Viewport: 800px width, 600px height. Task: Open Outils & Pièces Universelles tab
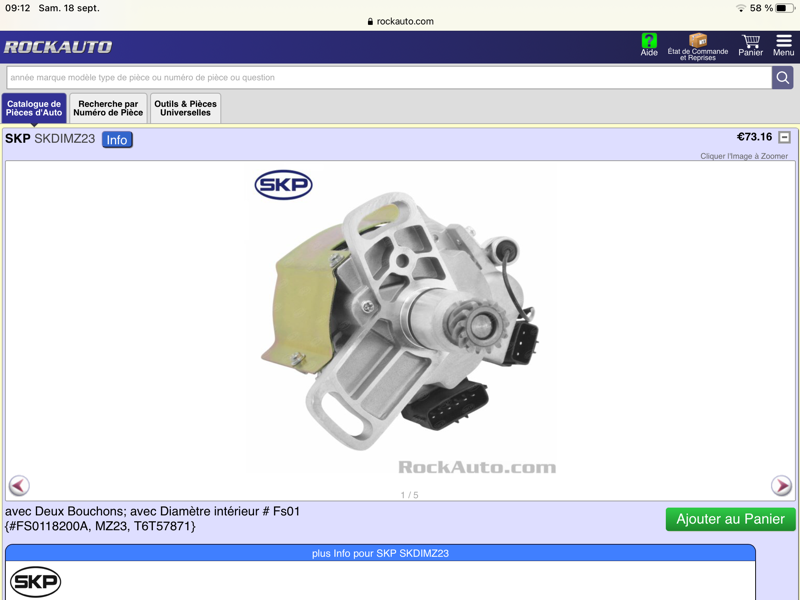[x=185, y=108]
